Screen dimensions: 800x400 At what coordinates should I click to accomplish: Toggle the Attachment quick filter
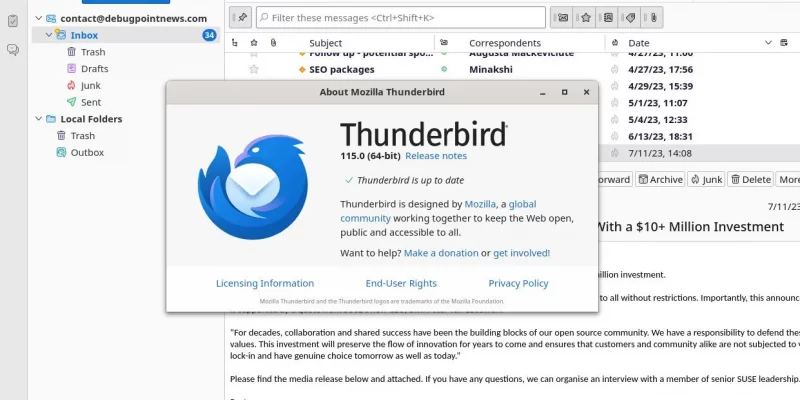pos(653,18)
